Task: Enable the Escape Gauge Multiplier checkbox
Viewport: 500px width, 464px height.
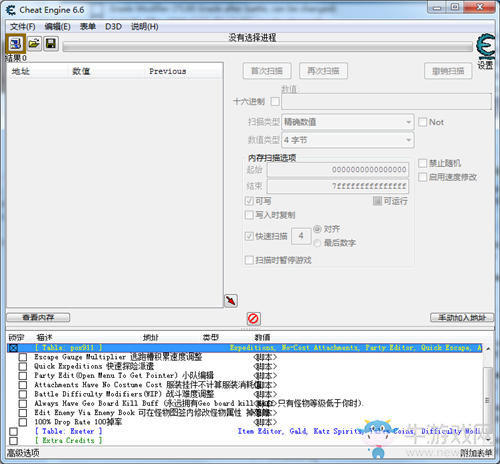Action: (x=23, y=357)
